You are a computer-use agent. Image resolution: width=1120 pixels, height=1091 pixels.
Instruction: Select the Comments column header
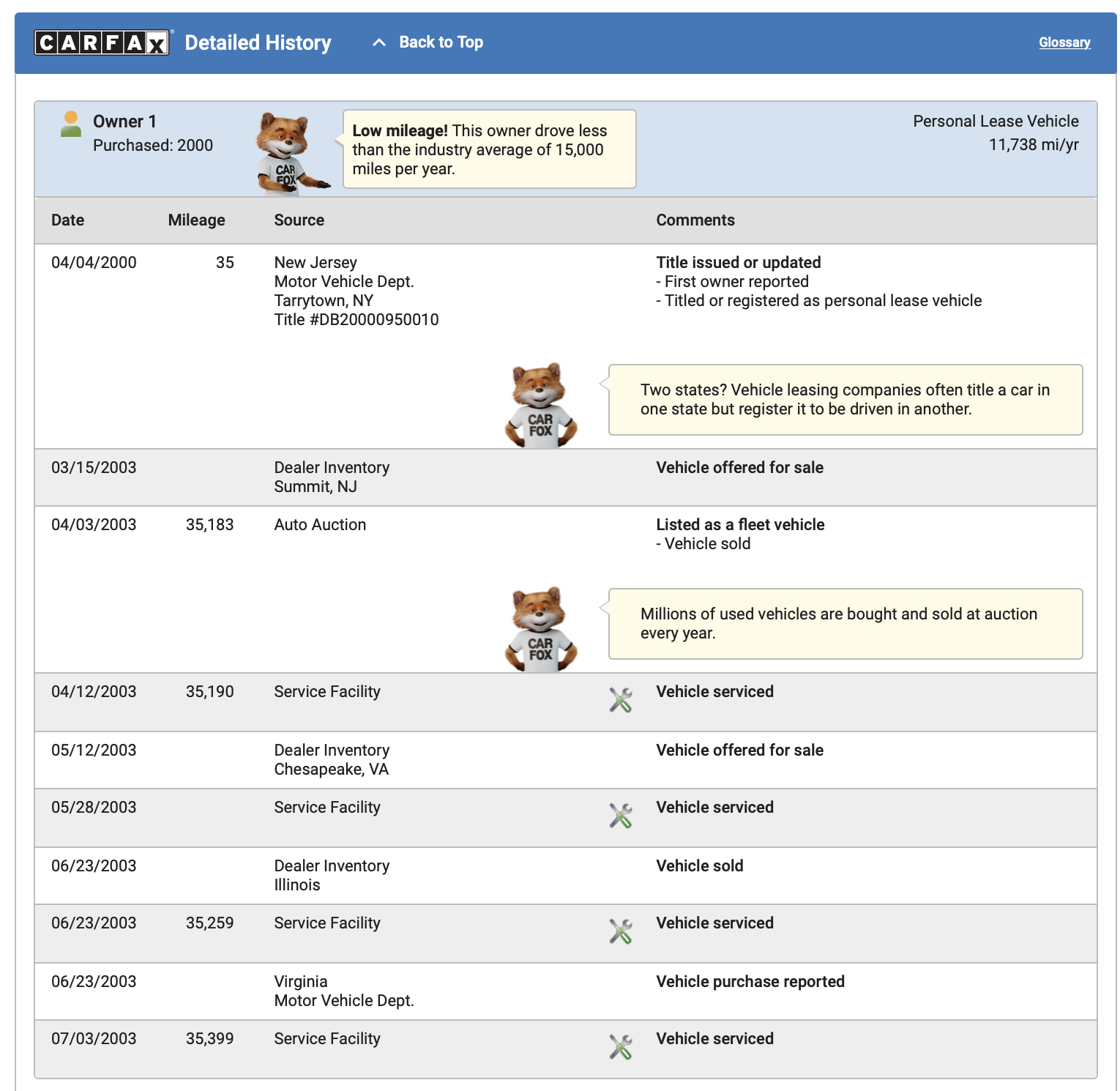[695, 220]
